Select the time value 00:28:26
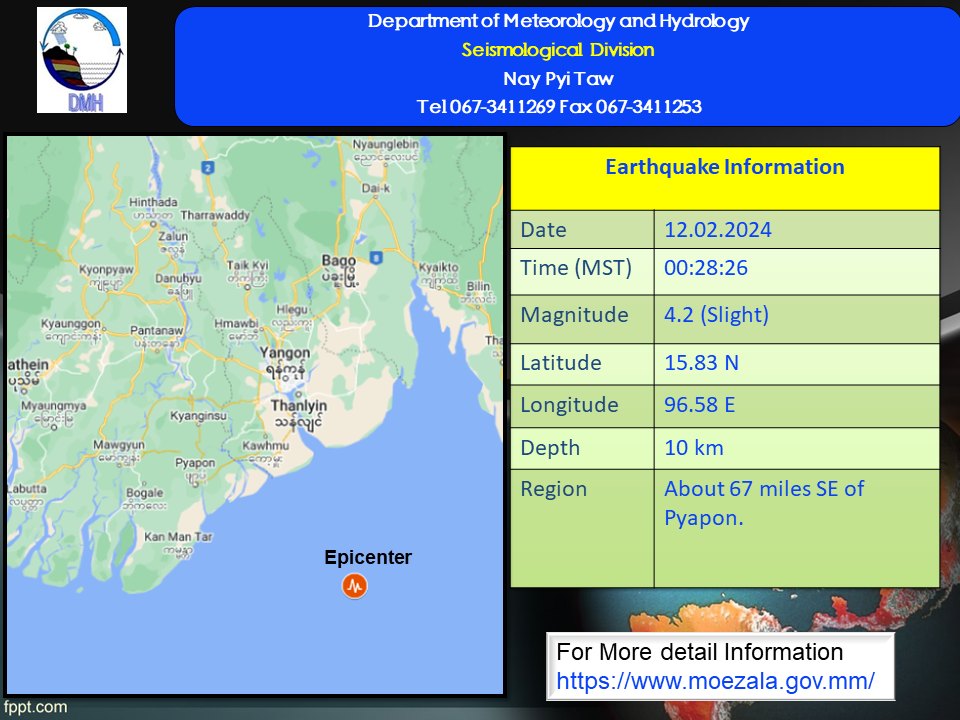This screenshot has height=720, width=960. 706,268
